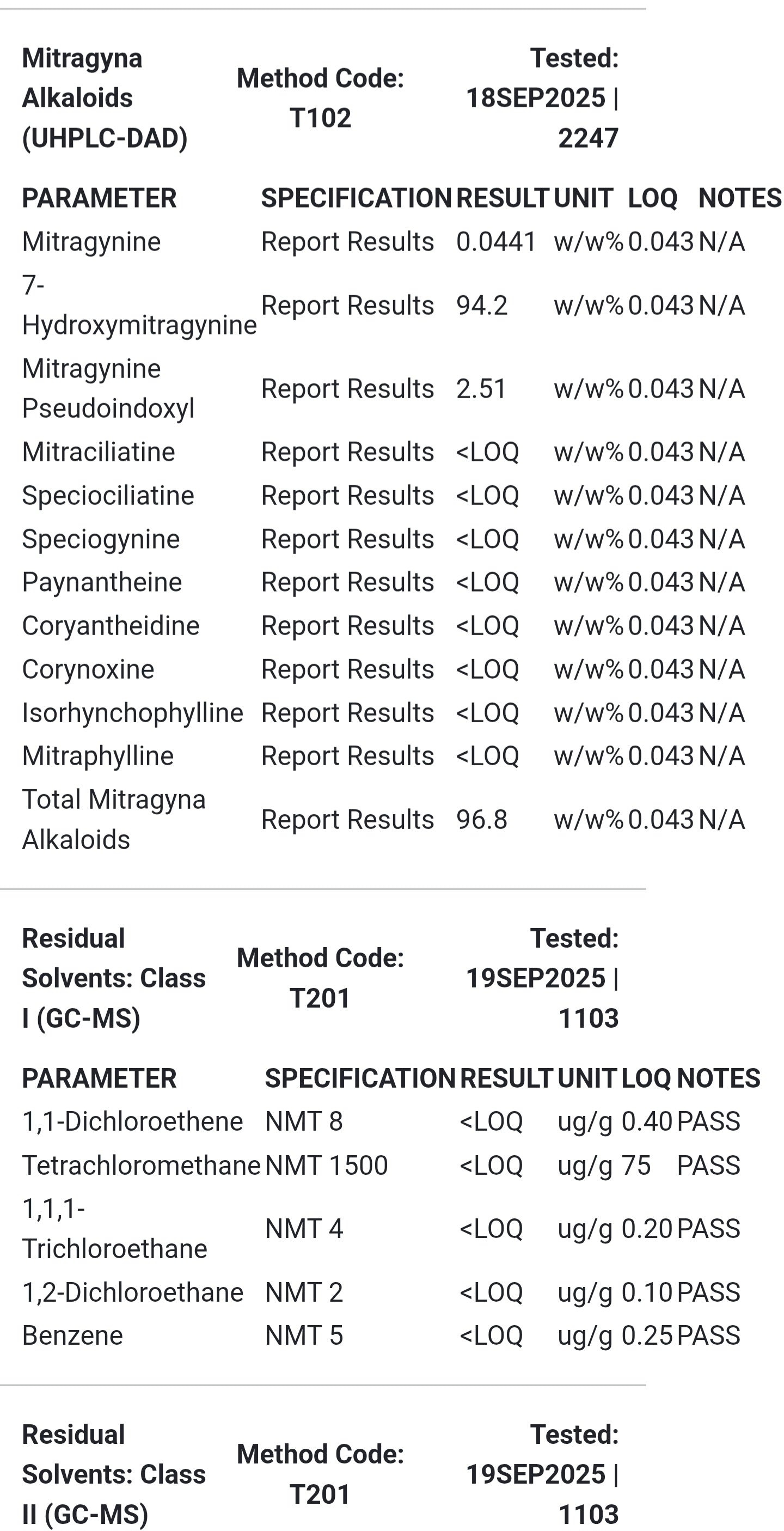The width and height of the screenshot is (784, 1531).
Task: Click the NMT 1500 specification value
Action: (x=326, y=1166)
